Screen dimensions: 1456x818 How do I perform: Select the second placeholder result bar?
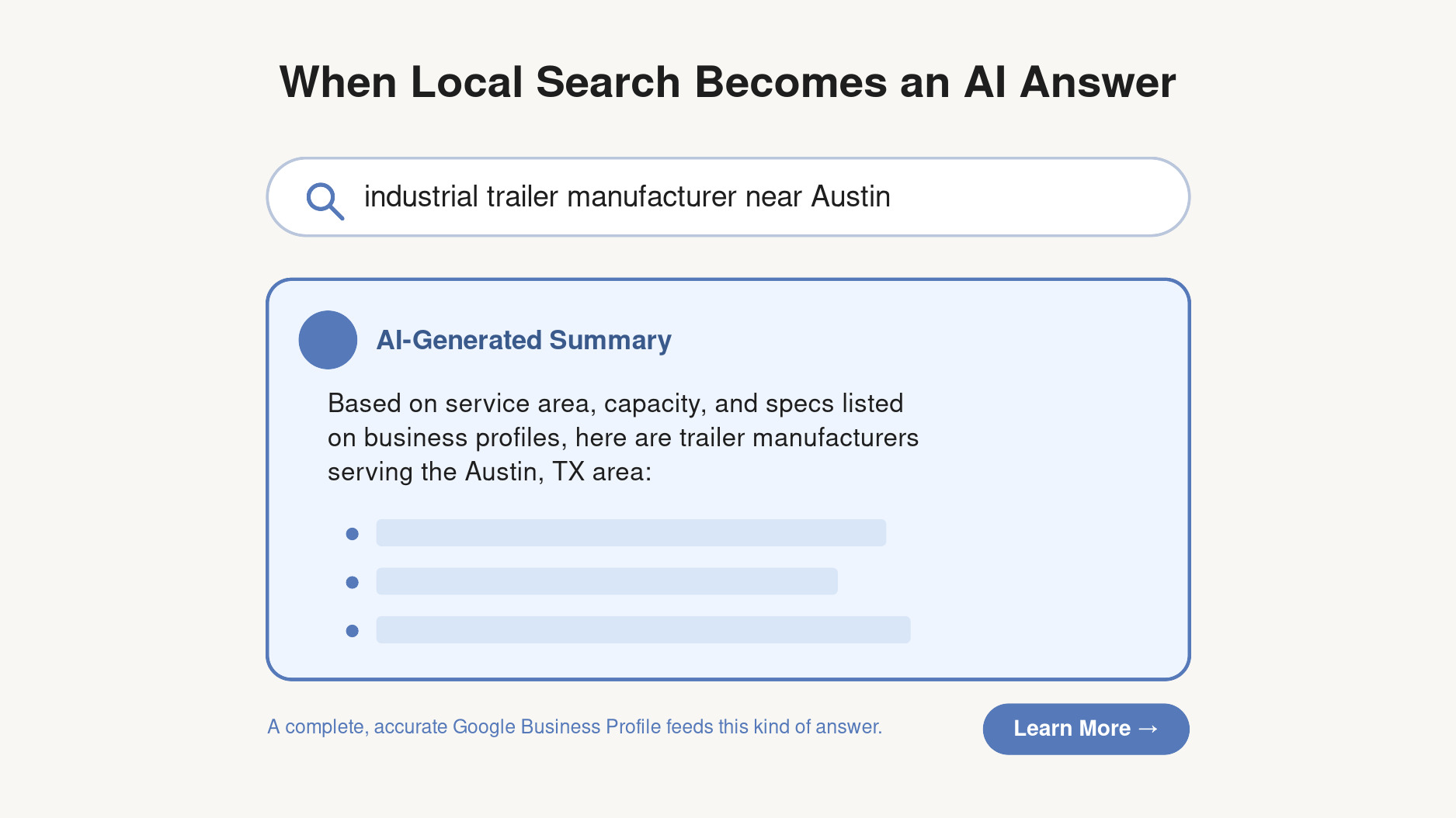pos(606,581)
